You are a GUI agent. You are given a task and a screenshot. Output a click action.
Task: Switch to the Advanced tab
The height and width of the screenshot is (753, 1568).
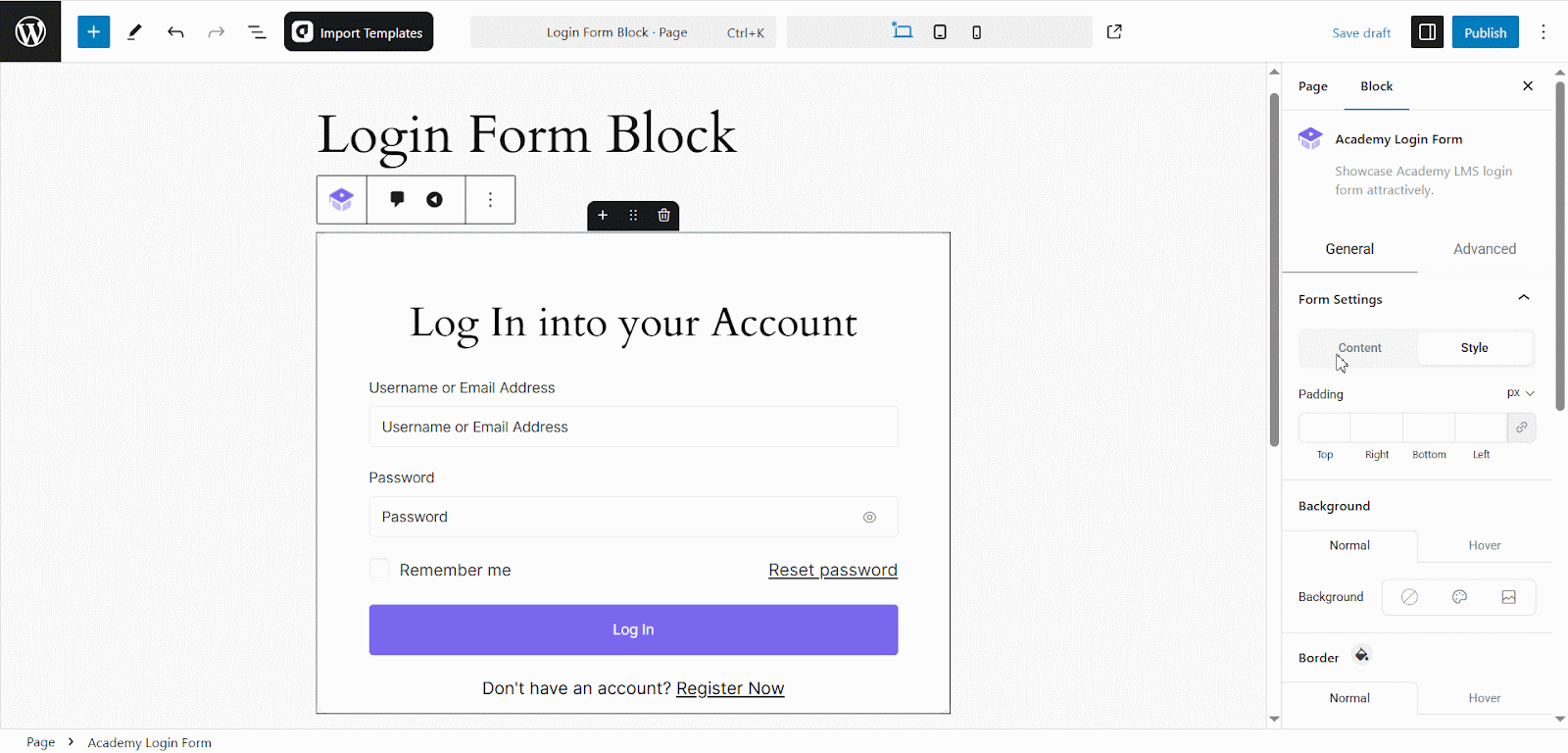(x=1483, y=248)
